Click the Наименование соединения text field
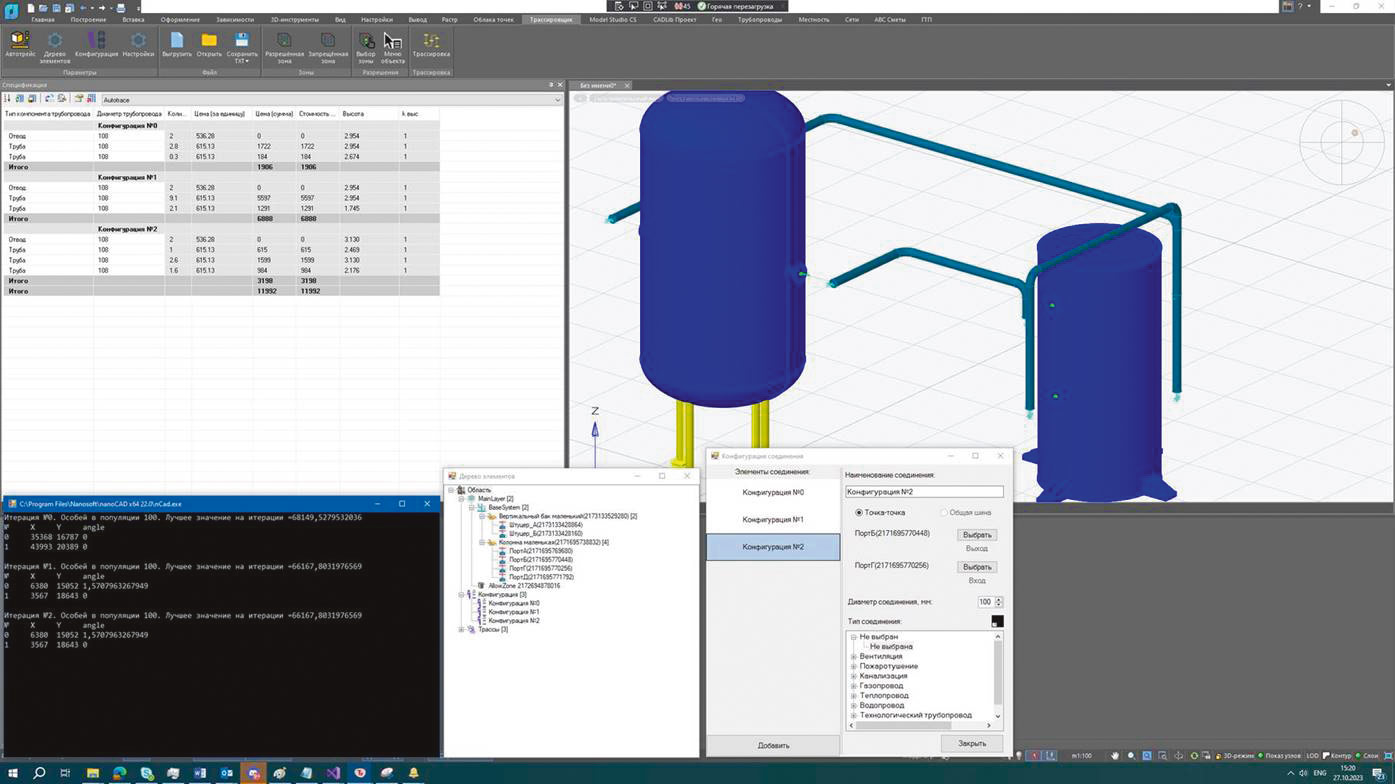This screenshot has width=1395, height=784. click(924, 492)
